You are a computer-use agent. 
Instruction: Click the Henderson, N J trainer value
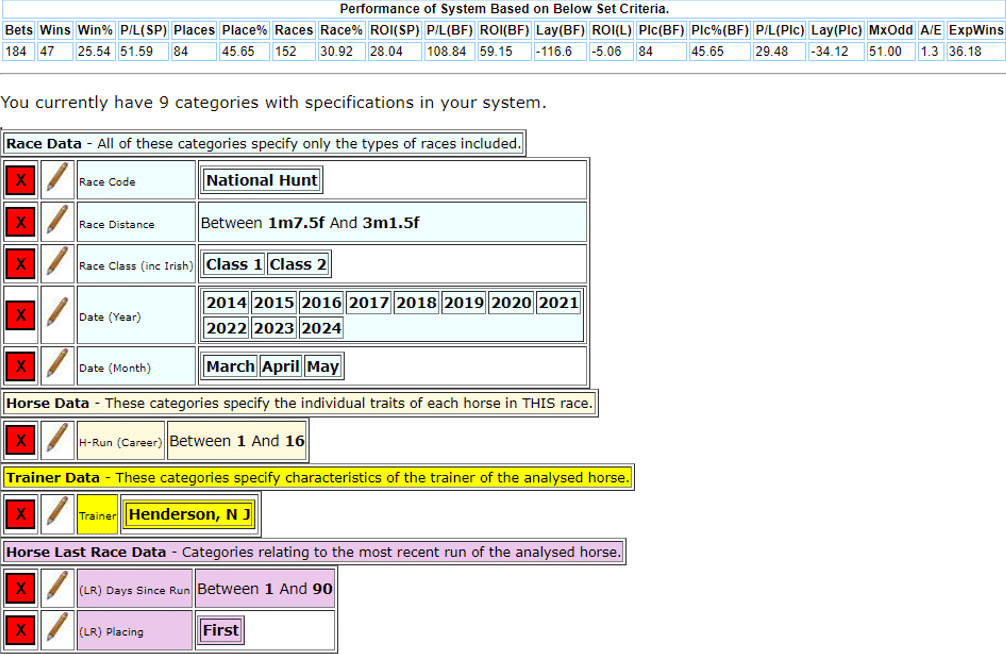190,515
